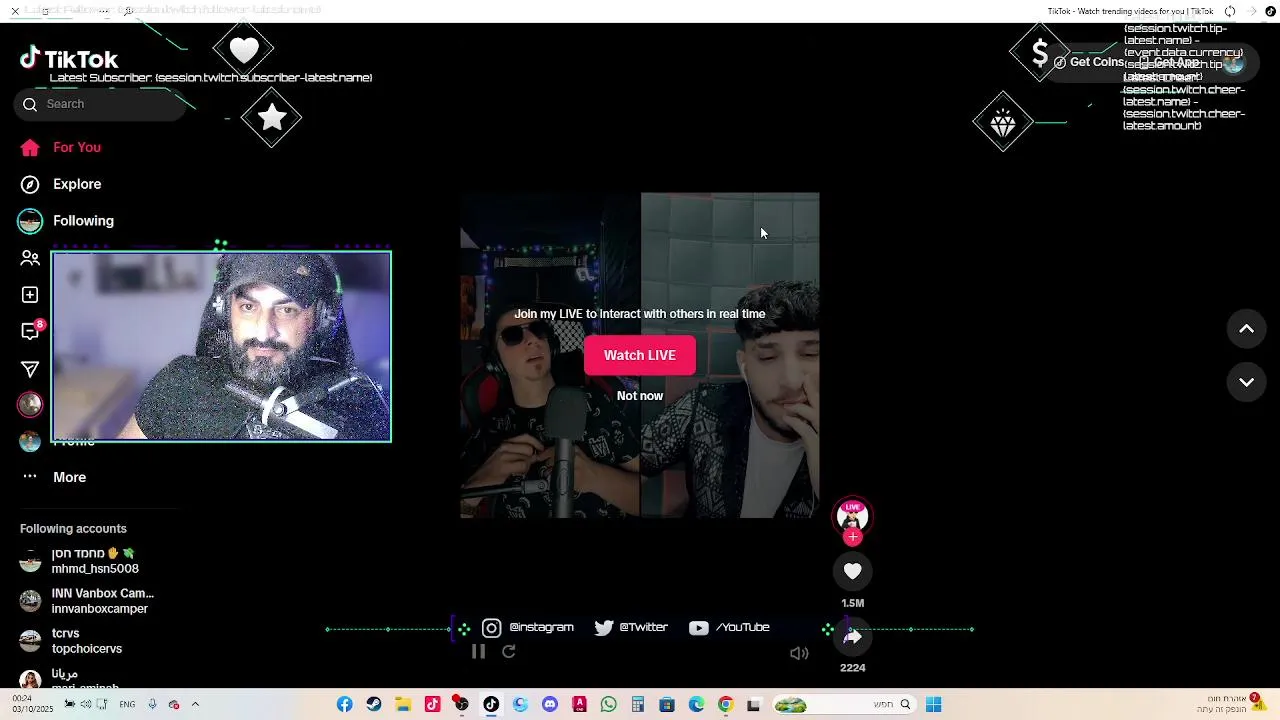The width and height of the screenshot is (1280, 720).
Task: Like the video with heart icon
Action: pos(852,571)
